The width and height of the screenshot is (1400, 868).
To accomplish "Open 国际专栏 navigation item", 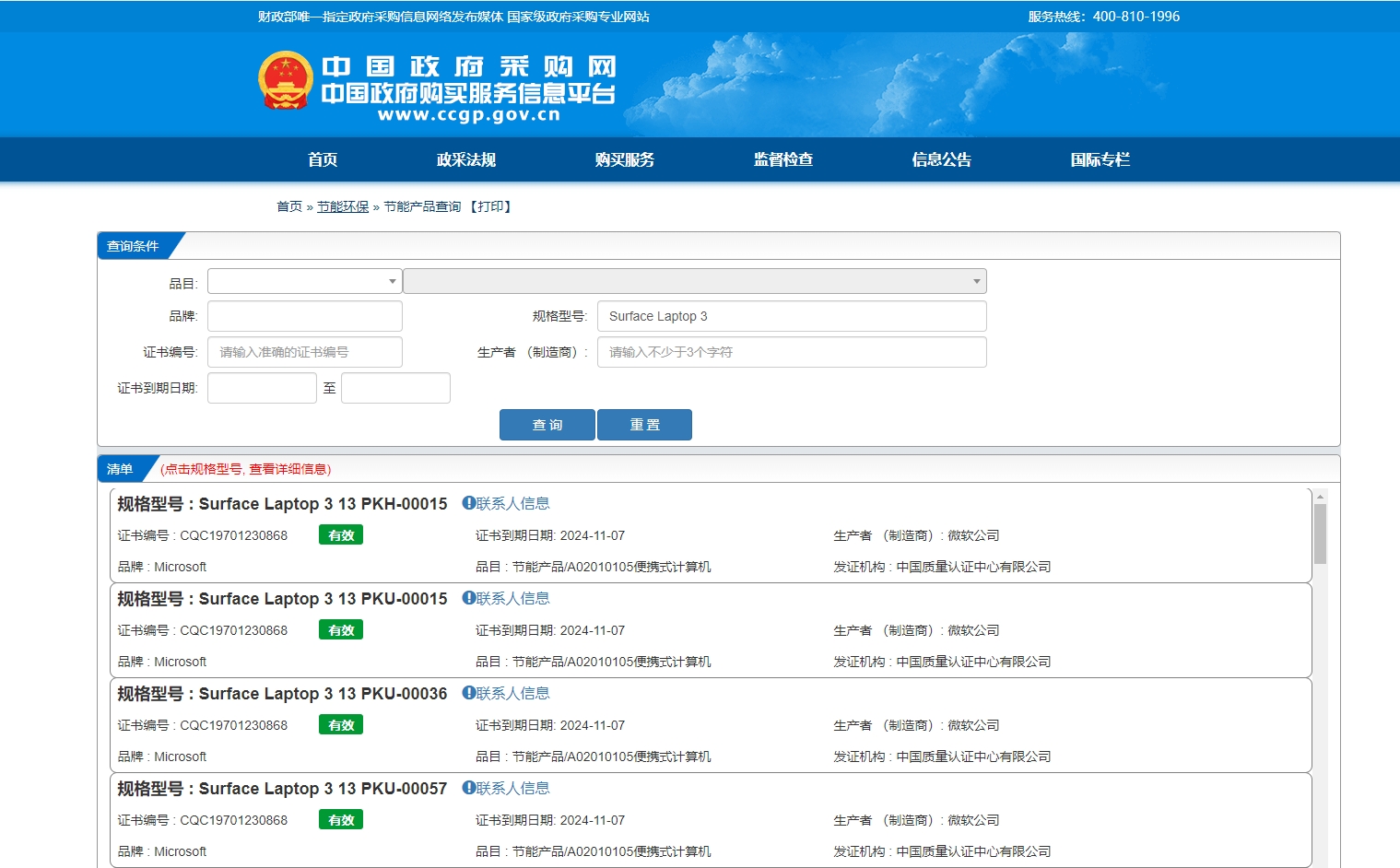I will coord(1100,159).
